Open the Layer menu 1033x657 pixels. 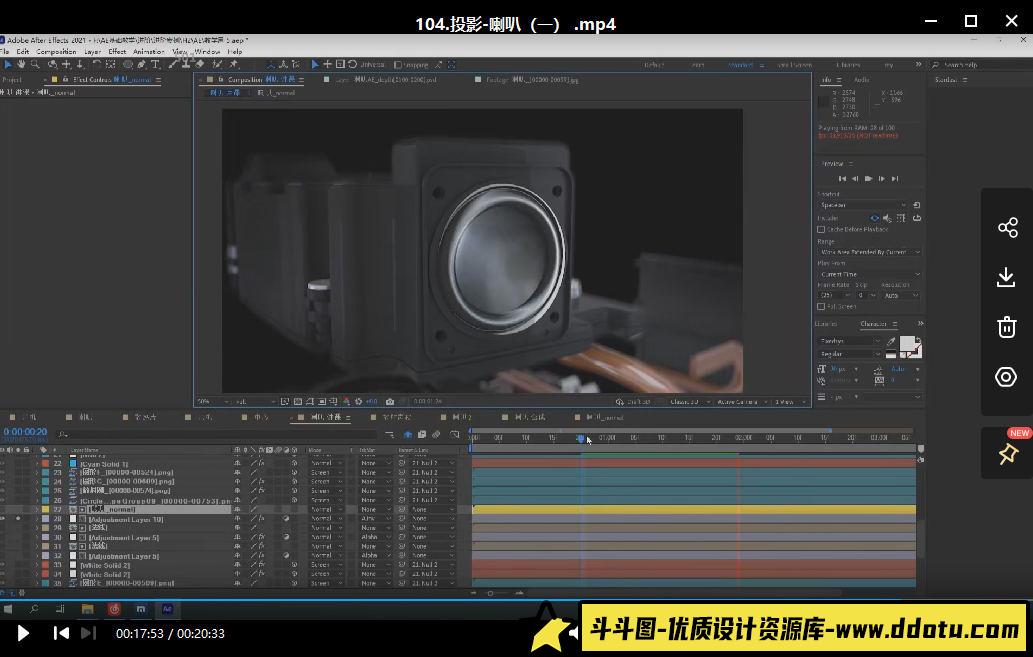(x=92, y=51)
